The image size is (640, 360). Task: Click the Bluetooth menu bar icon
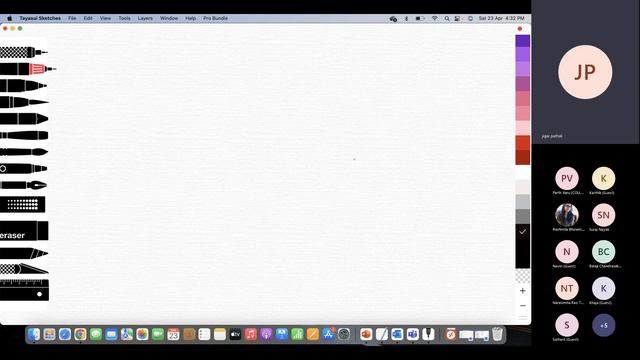point(406,18)
